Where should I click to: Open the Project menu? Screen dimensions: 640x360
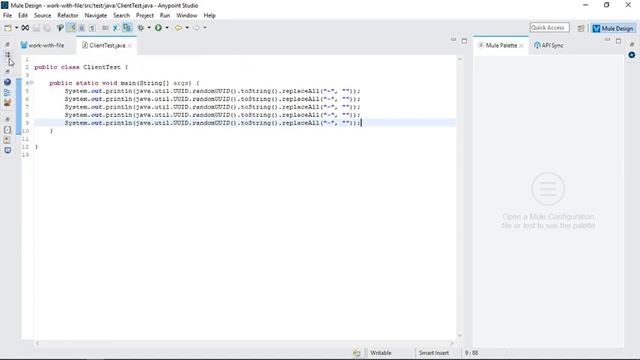pyautogui.click(x=145, y=16)
